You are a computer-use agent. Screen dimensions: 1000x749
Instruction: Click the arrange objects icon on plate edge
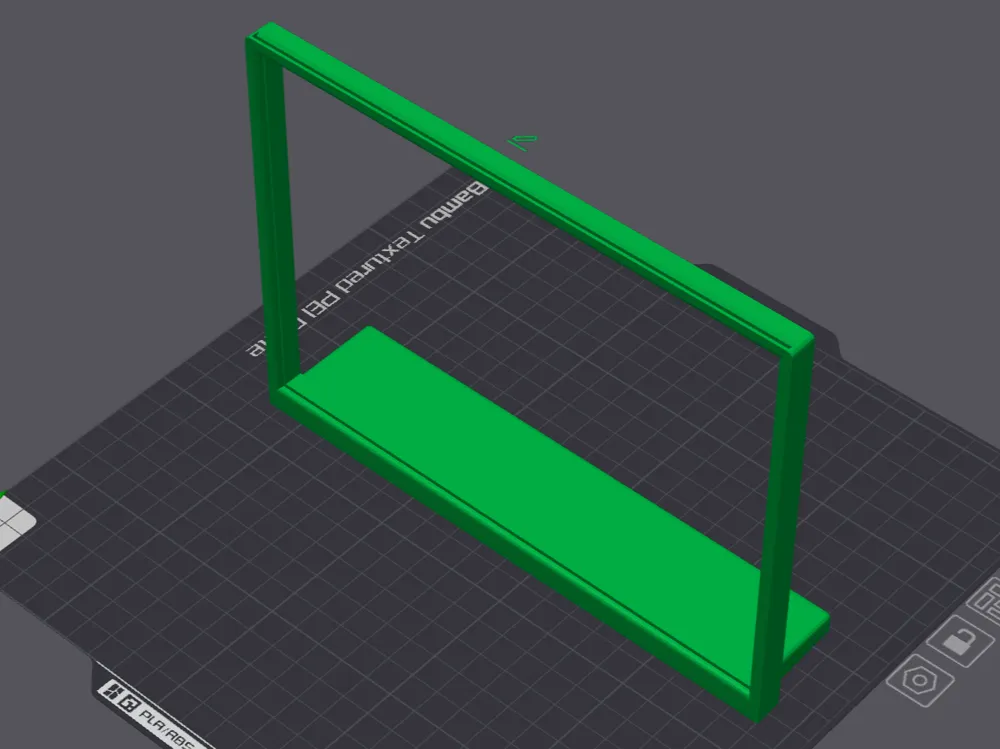986,601
